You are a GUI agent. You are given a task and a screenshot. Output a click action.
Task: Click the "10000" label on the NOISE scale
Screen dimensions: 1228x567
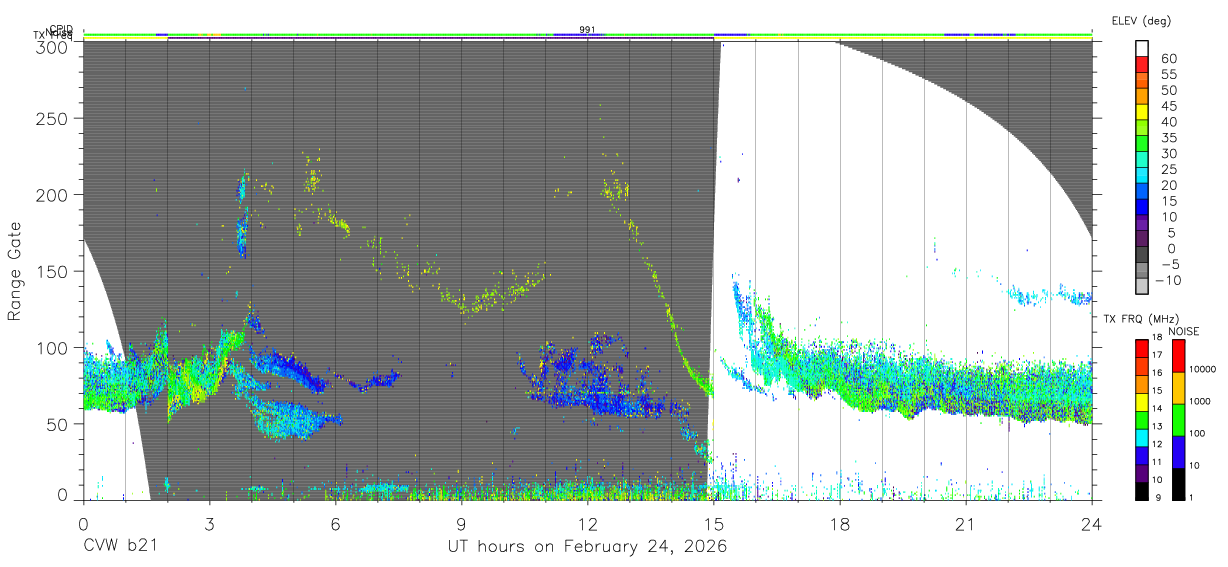[1203, 369]
